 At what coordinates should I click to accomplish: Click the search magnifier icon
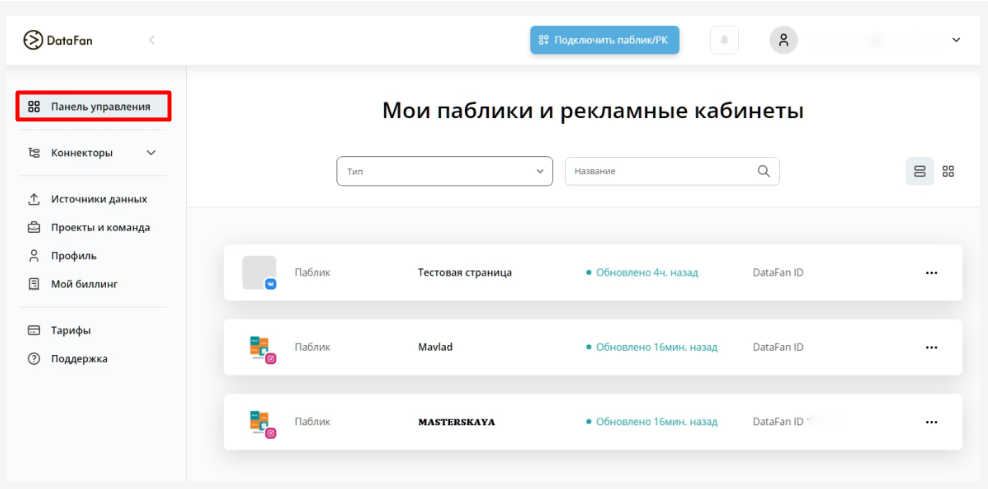763,171
